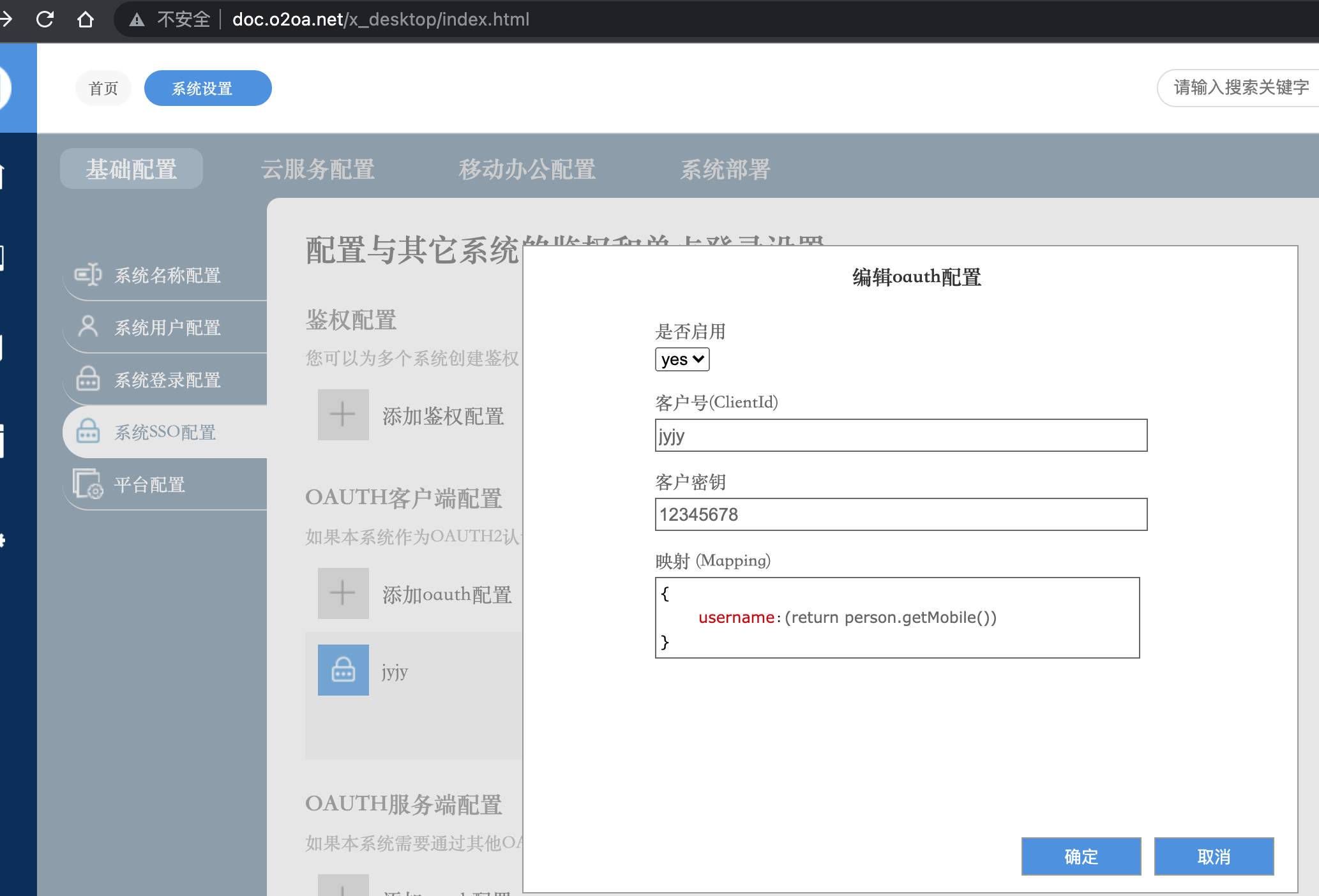Click the browser reload icon
Screen dimensions: 1319x896
pyautogui.click(x=45, y=19)
